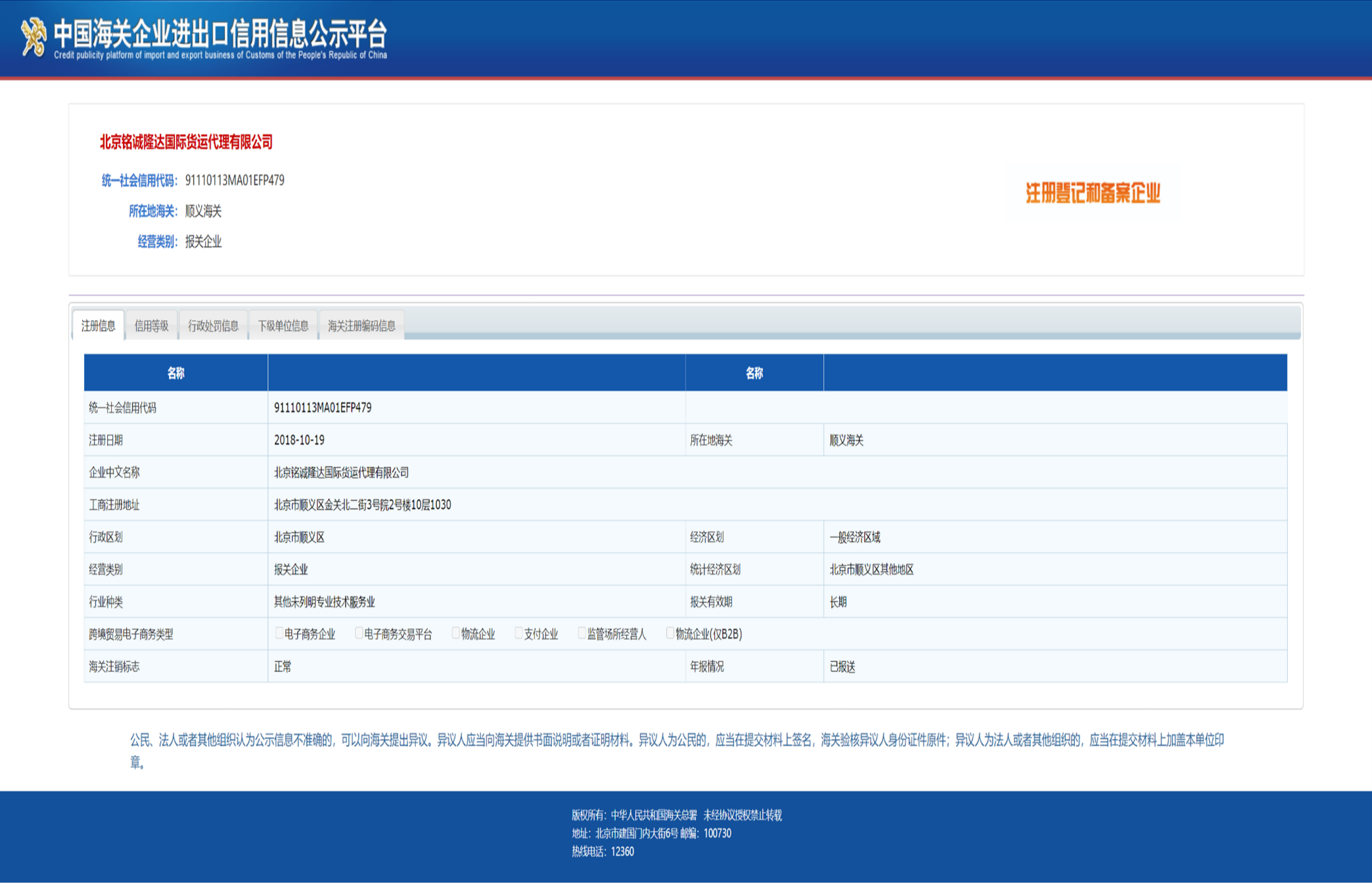Click the 注册登记和备案企业 status label

tap(1093, 193)
